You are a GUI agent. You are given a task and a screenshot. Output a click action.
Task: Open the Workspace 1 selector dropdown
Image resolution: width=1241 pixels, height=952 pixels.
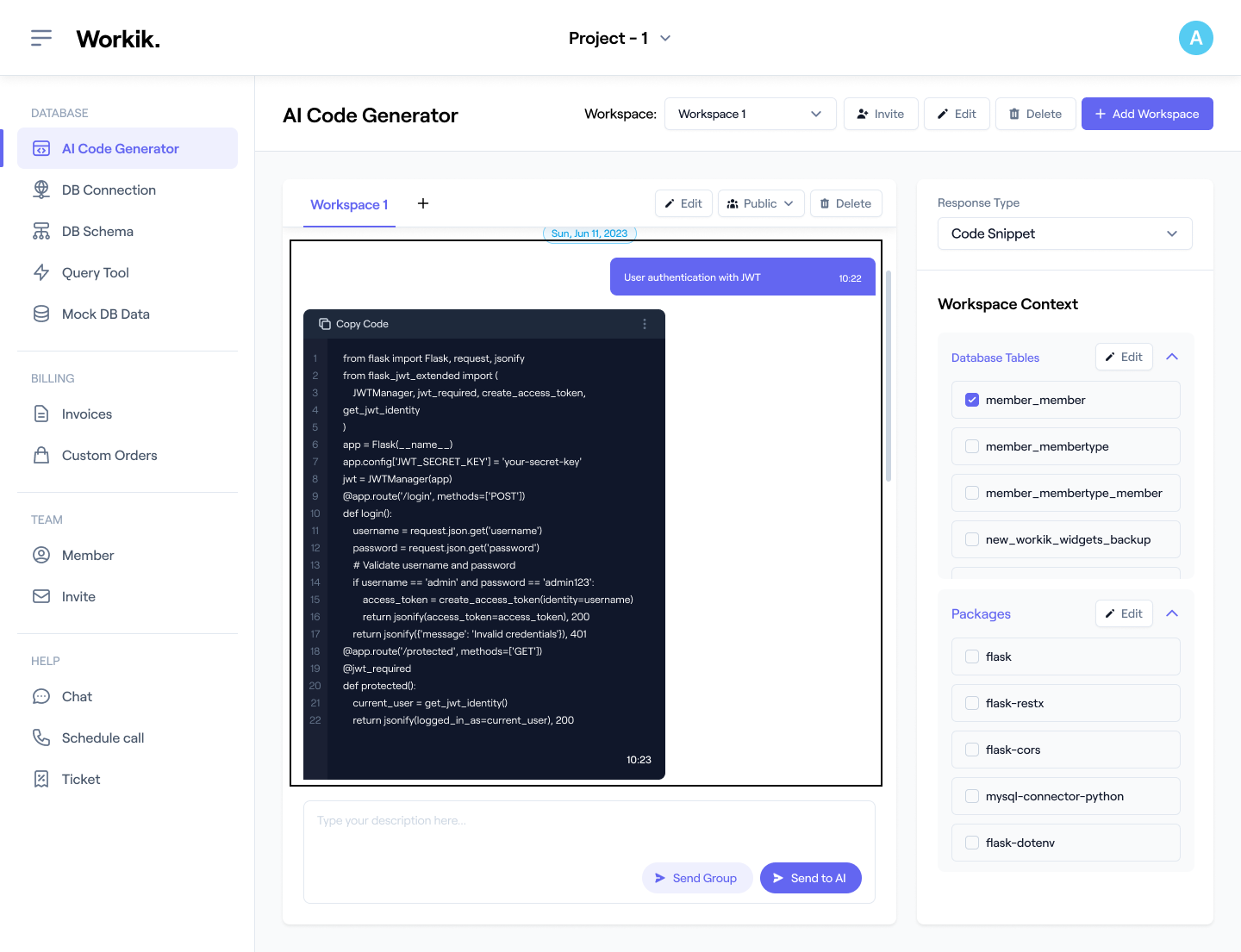click(x=750, y=114)
